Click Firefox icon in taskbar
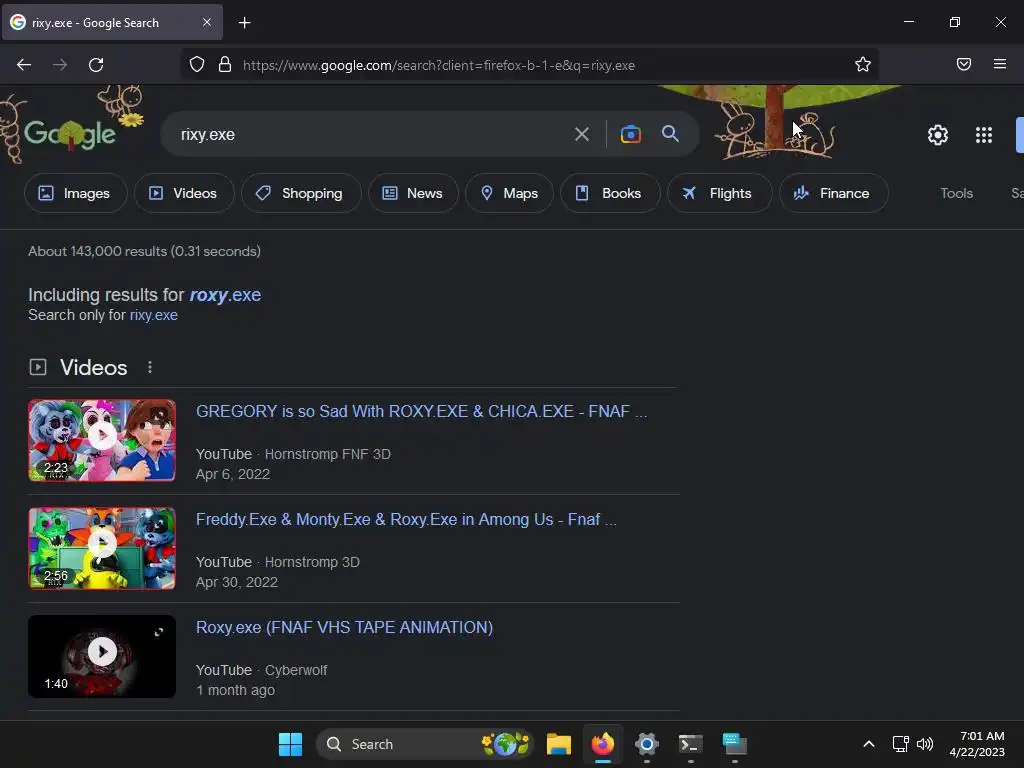Screen dimensions: 1024x768 (602, 744)
